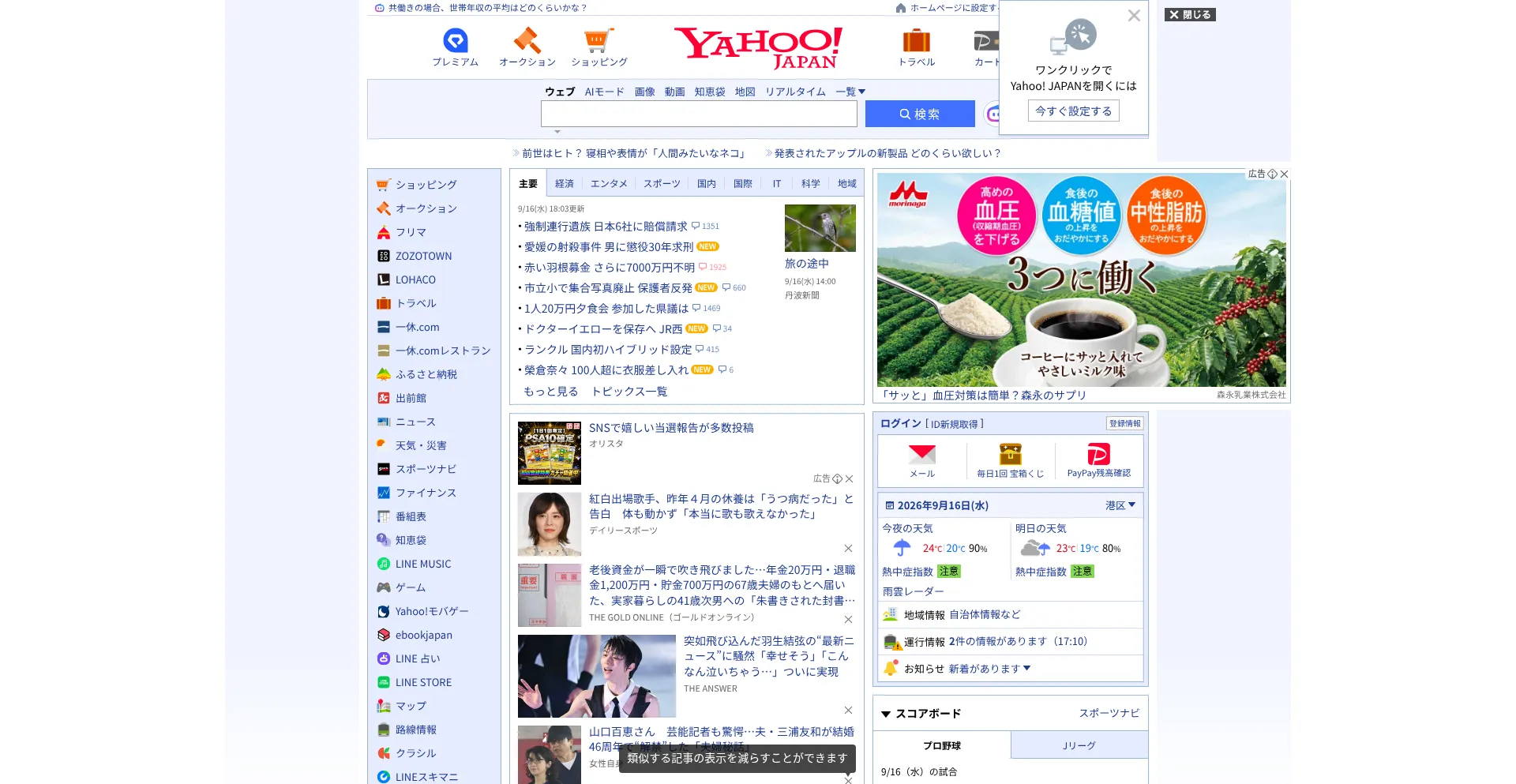Open ファイナンス in the left sidebar
This screenshot has width=1516, height=784.
pyautogui.click(x=426, y=493)
